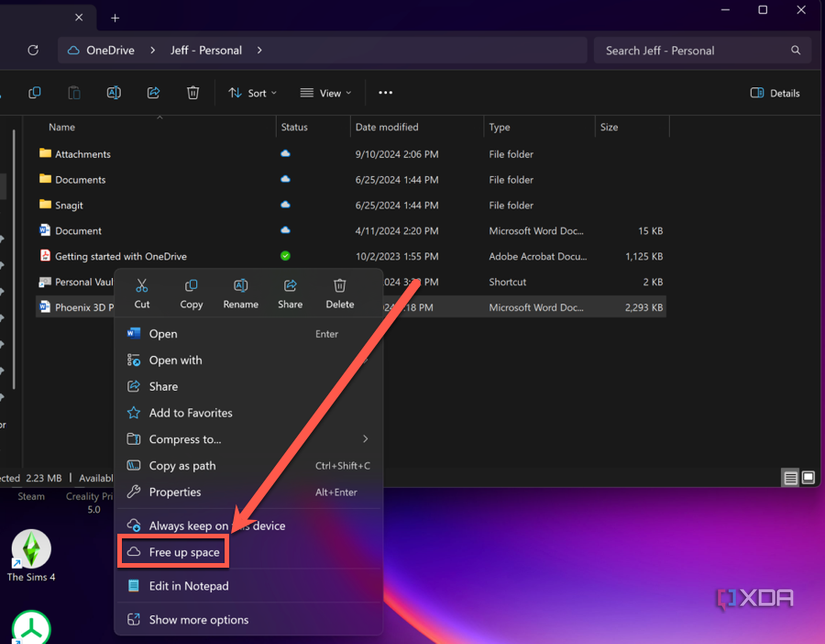Click the Share icon in context menu
This screenshot has width=825, height=644.
pos(290,287)
